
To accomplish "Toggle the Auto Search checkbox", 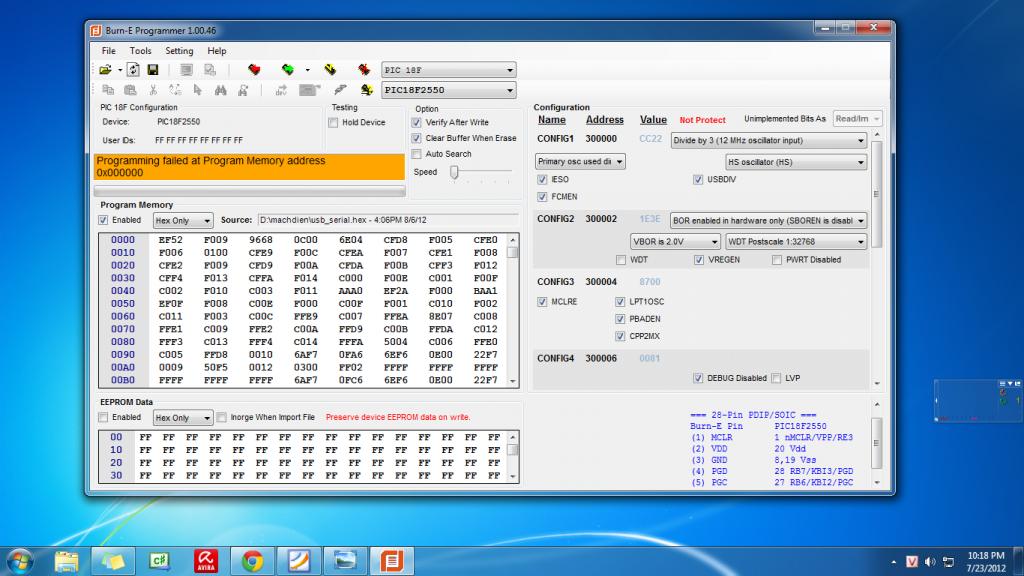I will point(417,154).
